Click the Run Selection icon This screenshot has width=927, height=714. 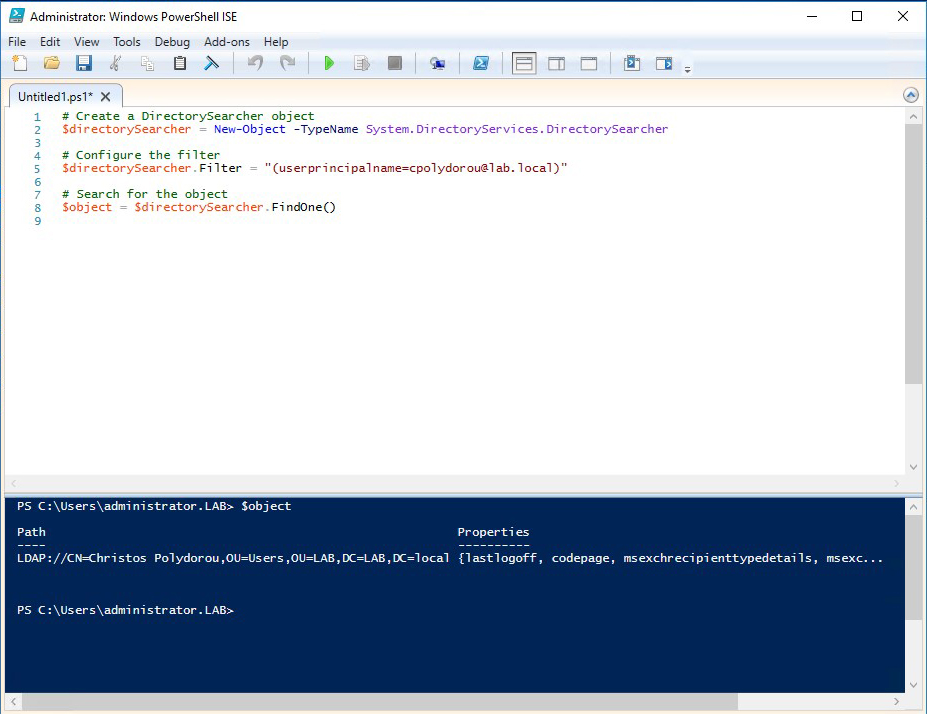pos(362,63)
